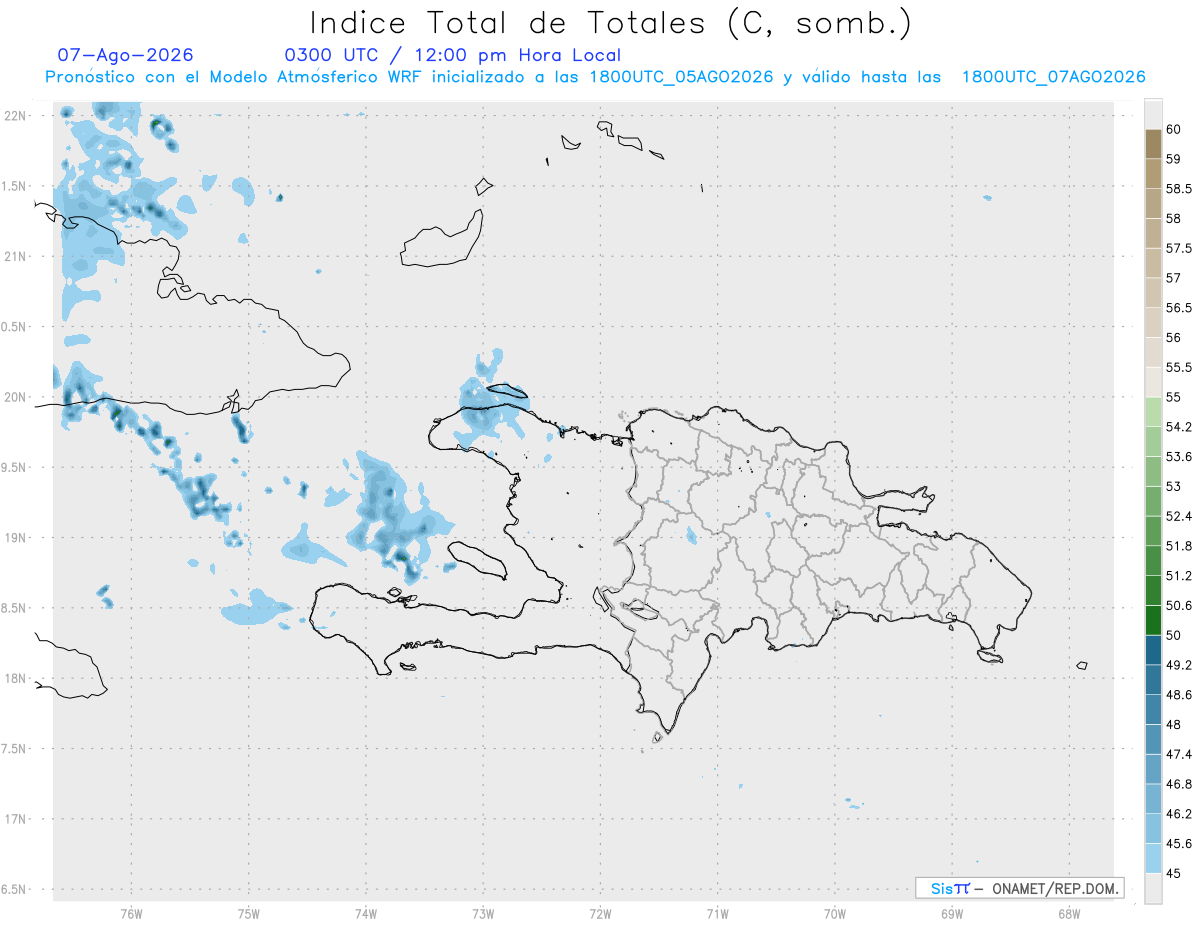Click the colorbar value '60'

(x=1173, y=129)
